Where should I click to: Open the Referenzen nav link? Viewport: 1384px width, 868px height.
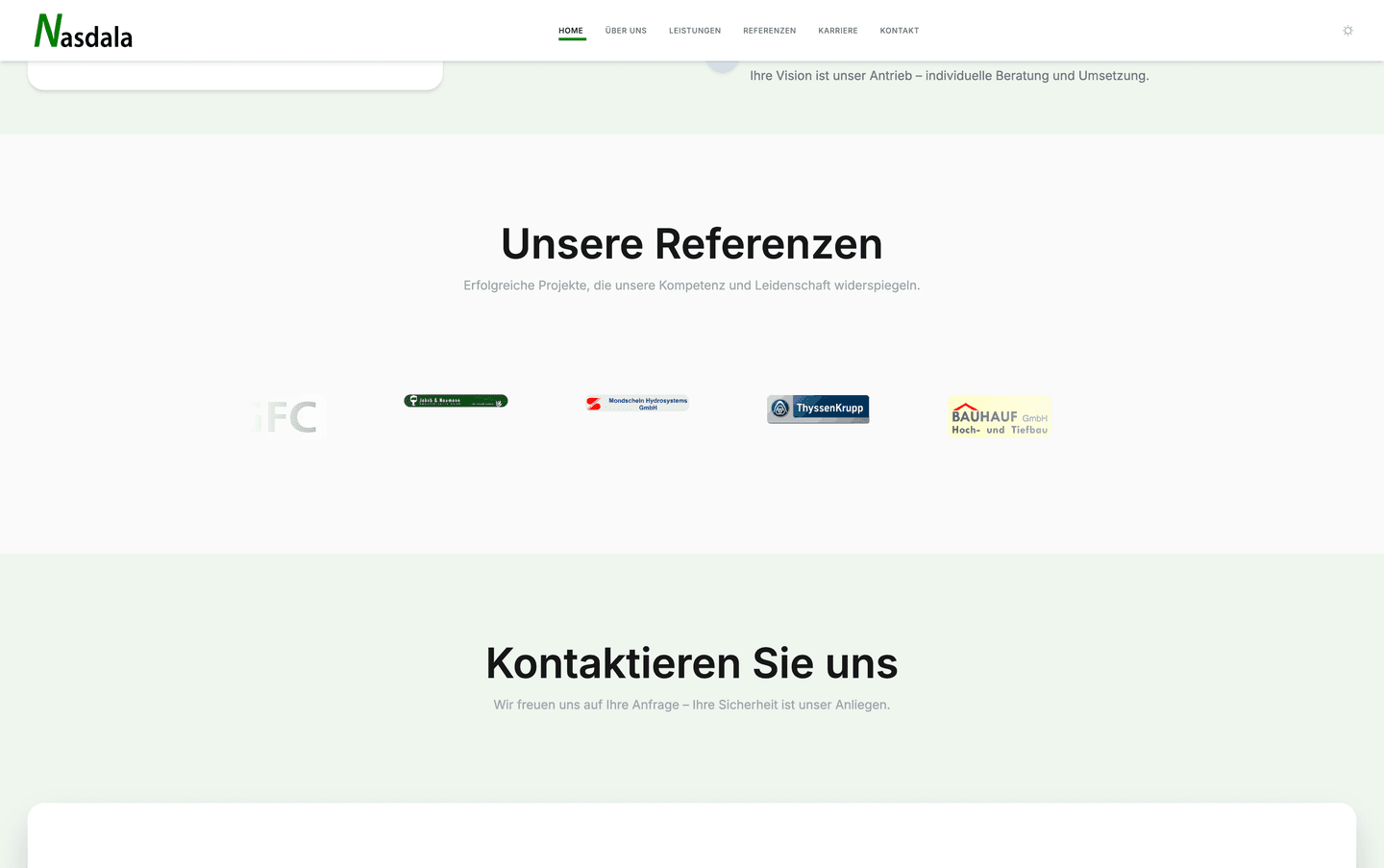pyautogui.click(x=769, y=31)
